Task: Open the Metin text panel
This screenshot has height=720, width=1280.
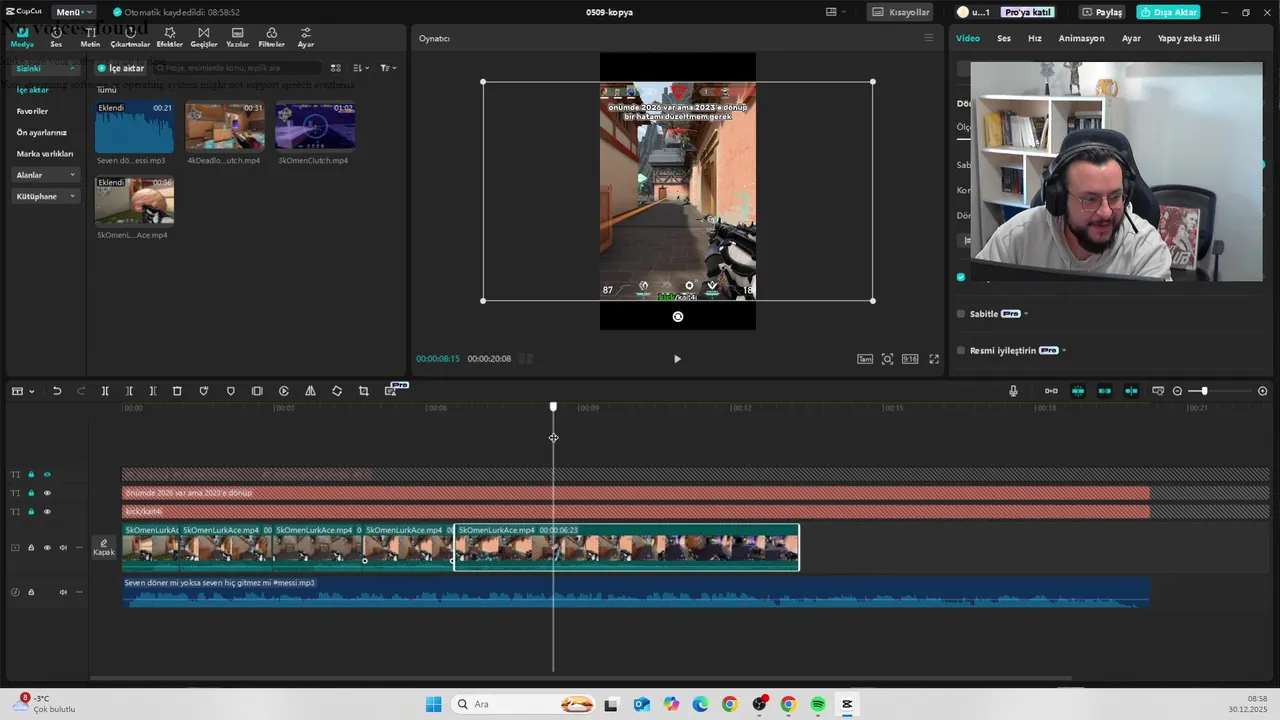Action: point(90,38)
